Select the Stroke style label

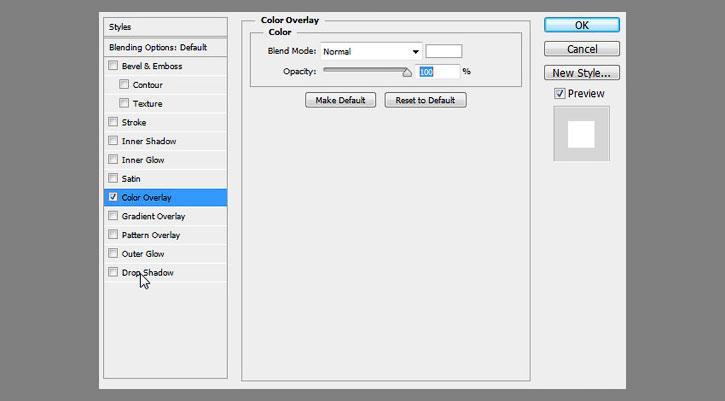point(134,123)
